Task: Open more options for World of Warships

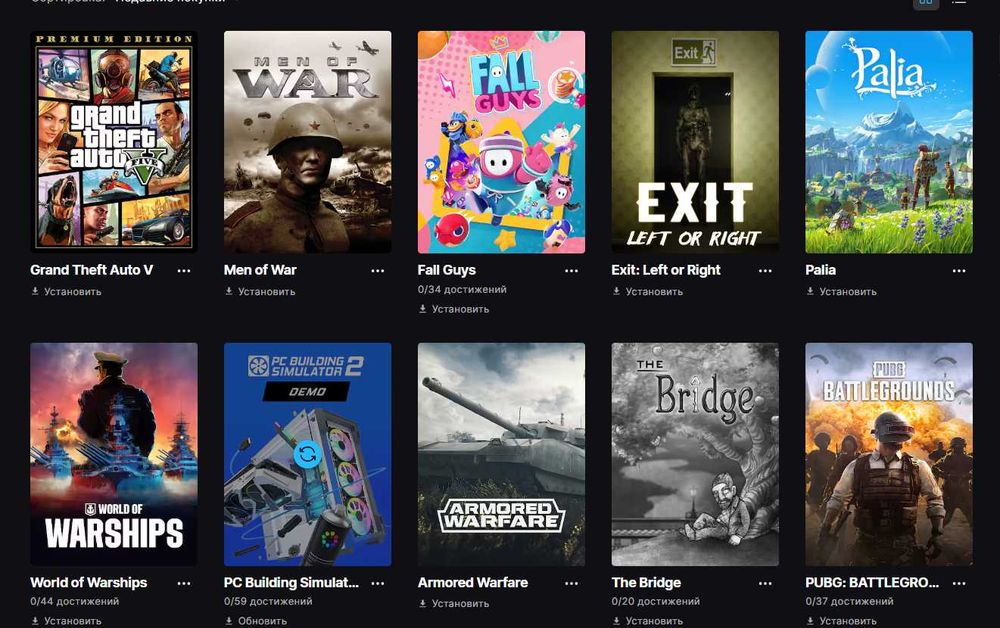Action: 184,583
